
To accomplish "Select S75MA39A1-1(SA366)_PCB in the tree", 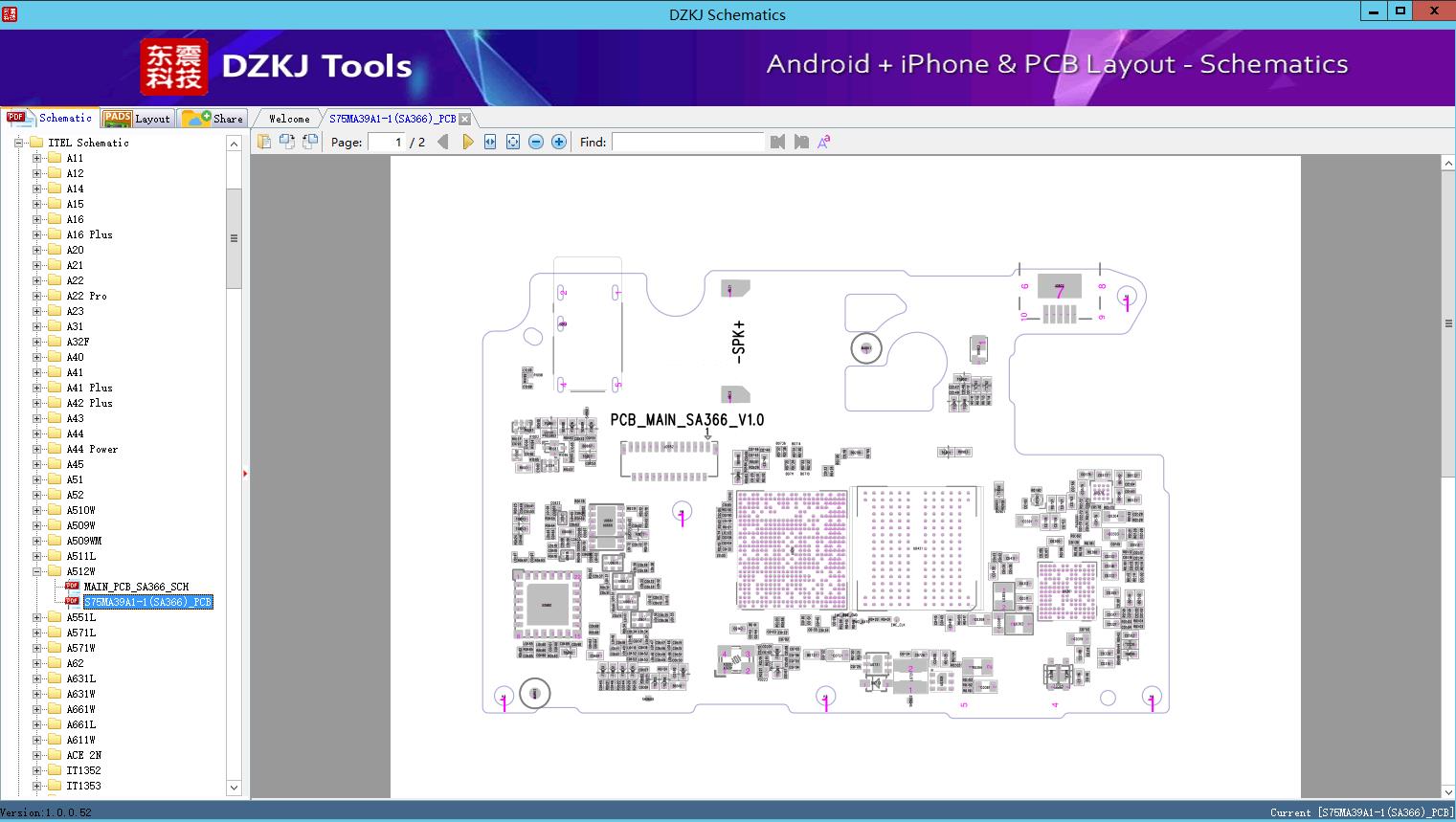I will [148, 602].
